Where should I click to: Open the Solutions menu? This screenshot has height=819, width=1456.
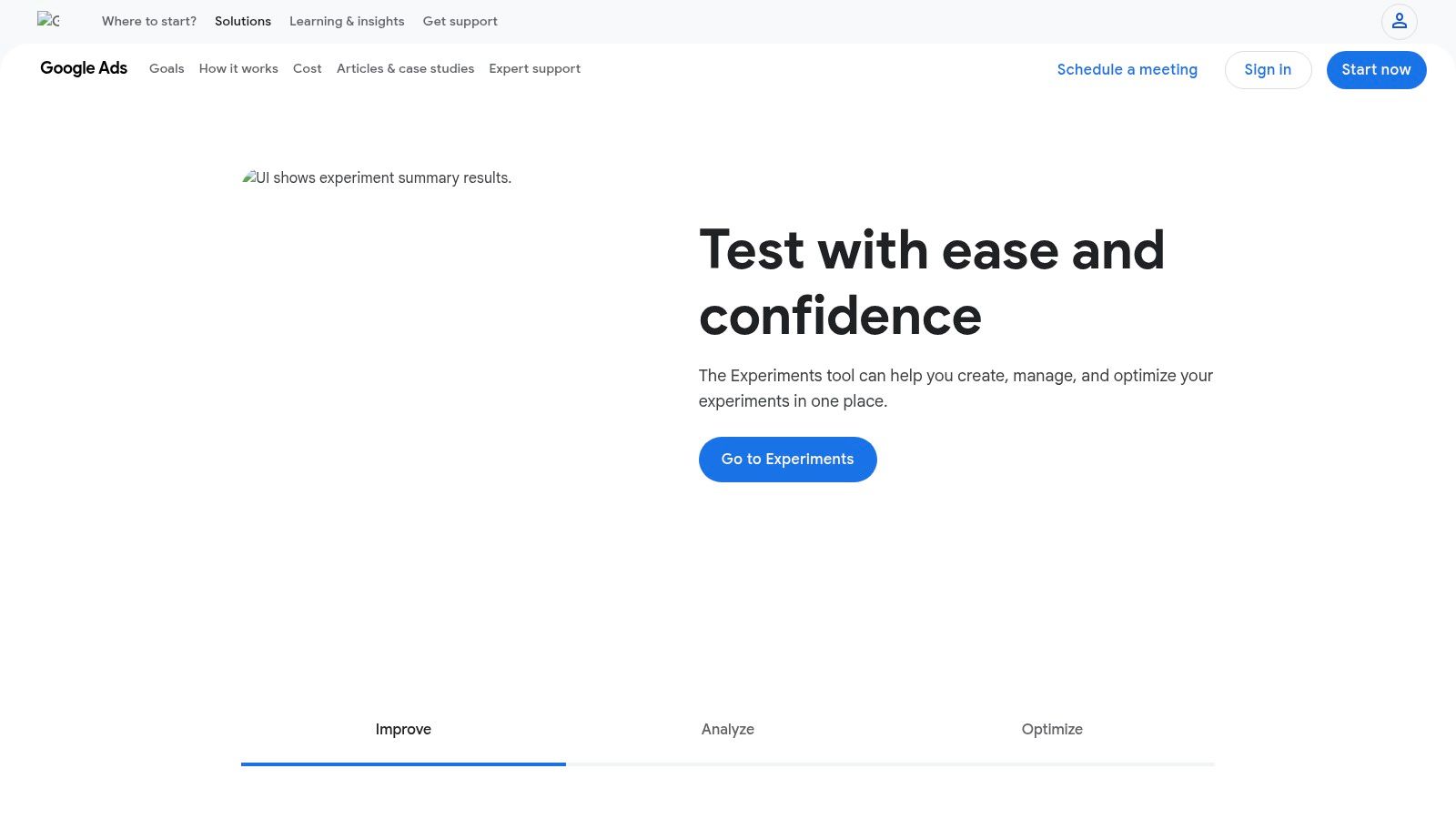[242, 21]
